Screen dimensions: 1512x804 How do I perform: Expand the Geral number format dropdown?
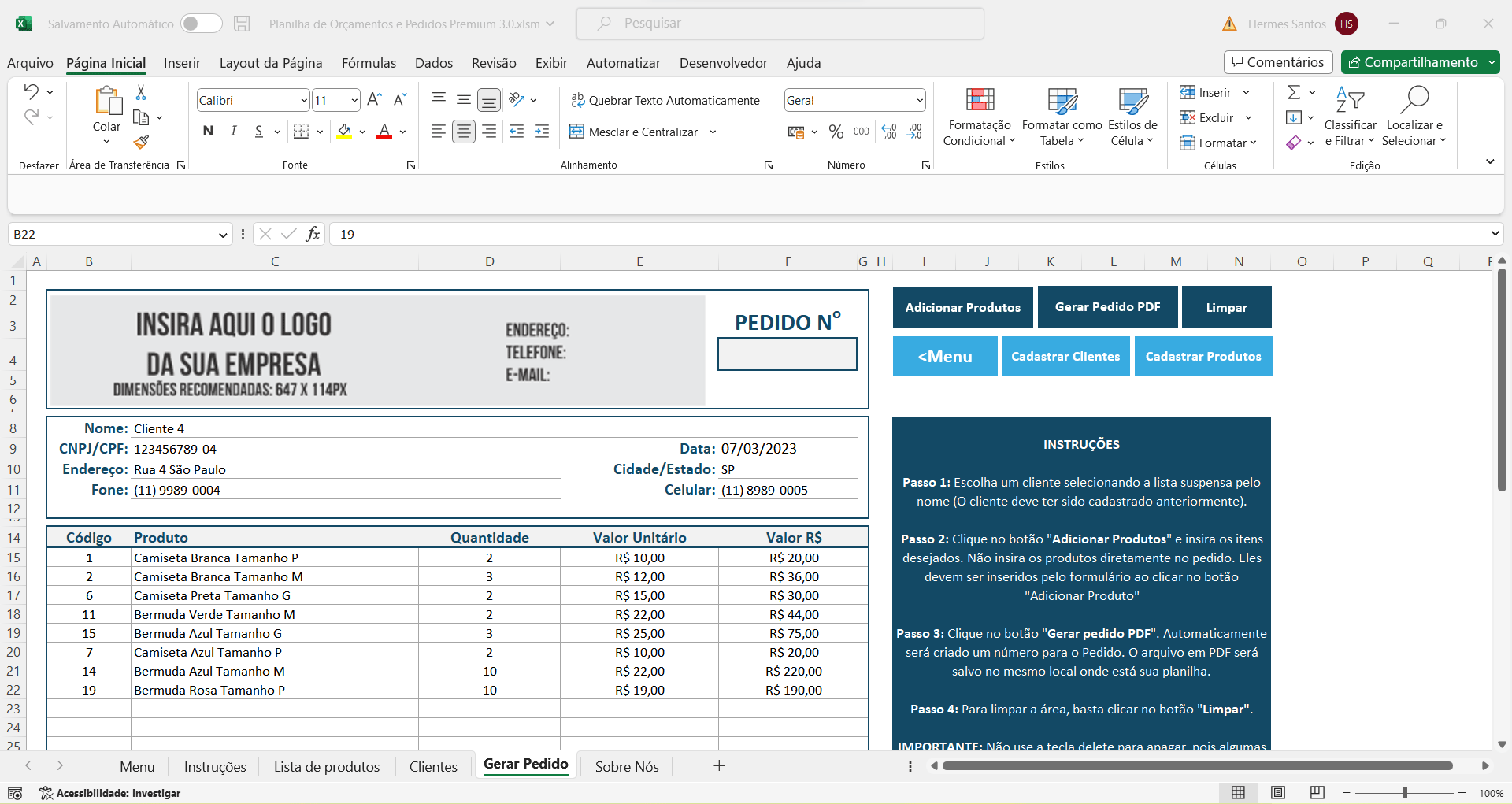click(919, 100)
